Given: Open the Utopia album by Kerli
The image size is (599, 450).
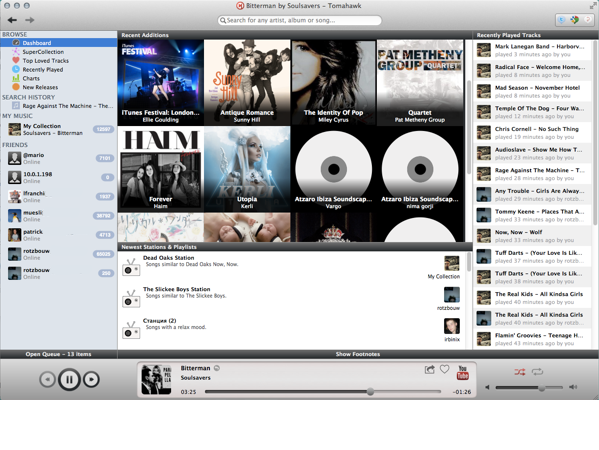Looking at the screenshot, I should (x=247, y=169).
